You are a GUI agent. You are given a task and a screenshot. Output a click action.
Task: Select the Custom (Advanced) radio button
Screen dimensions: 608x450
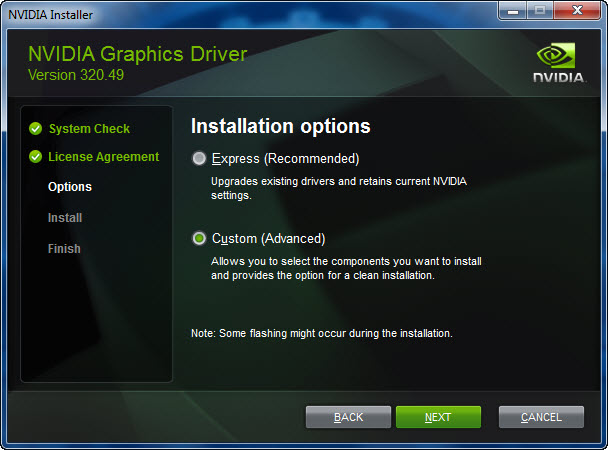tap(199, 238)
